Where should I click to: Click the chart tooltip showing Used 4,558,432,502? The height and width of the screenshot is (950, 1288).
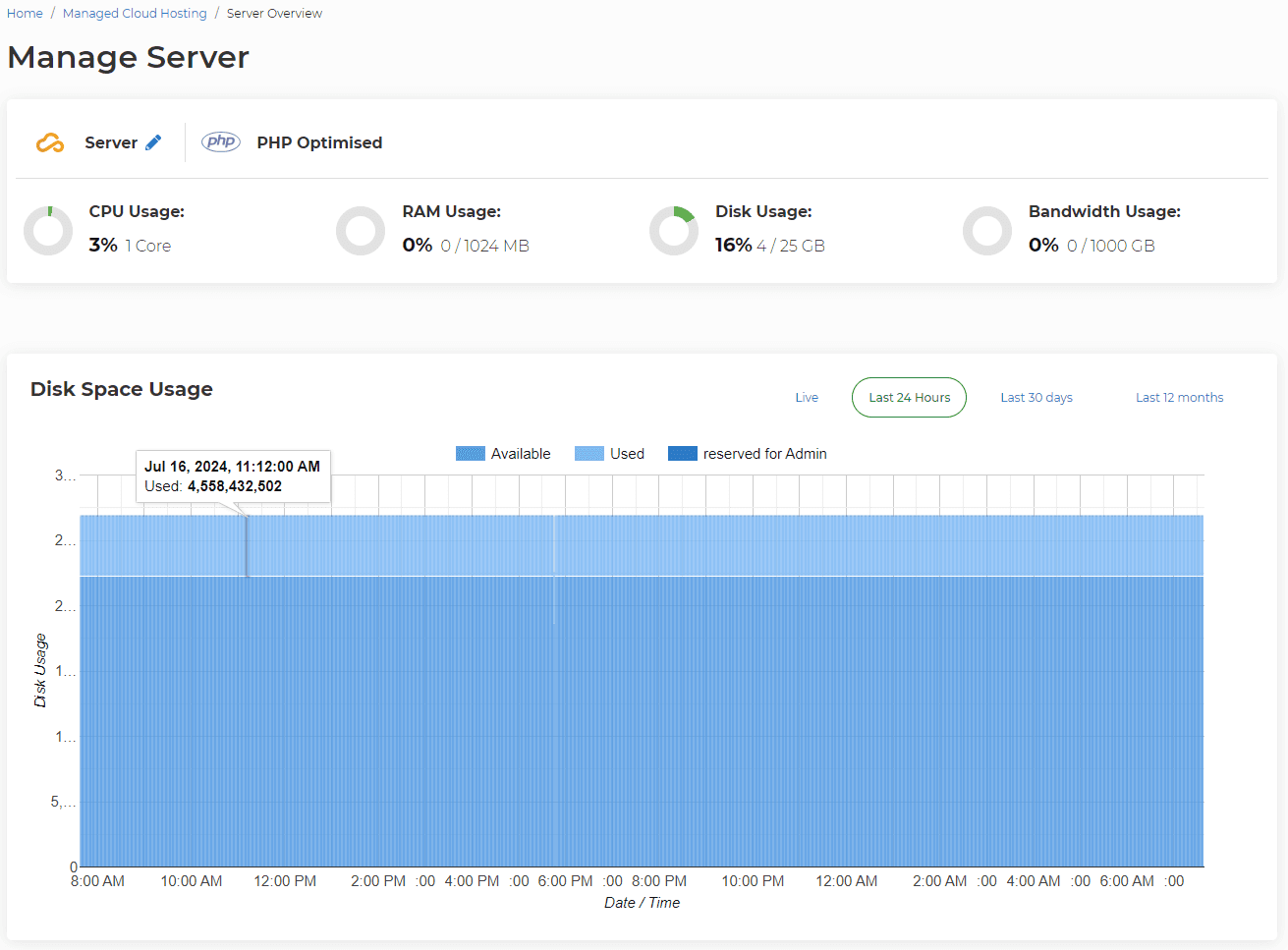click(x=233, y=476)
